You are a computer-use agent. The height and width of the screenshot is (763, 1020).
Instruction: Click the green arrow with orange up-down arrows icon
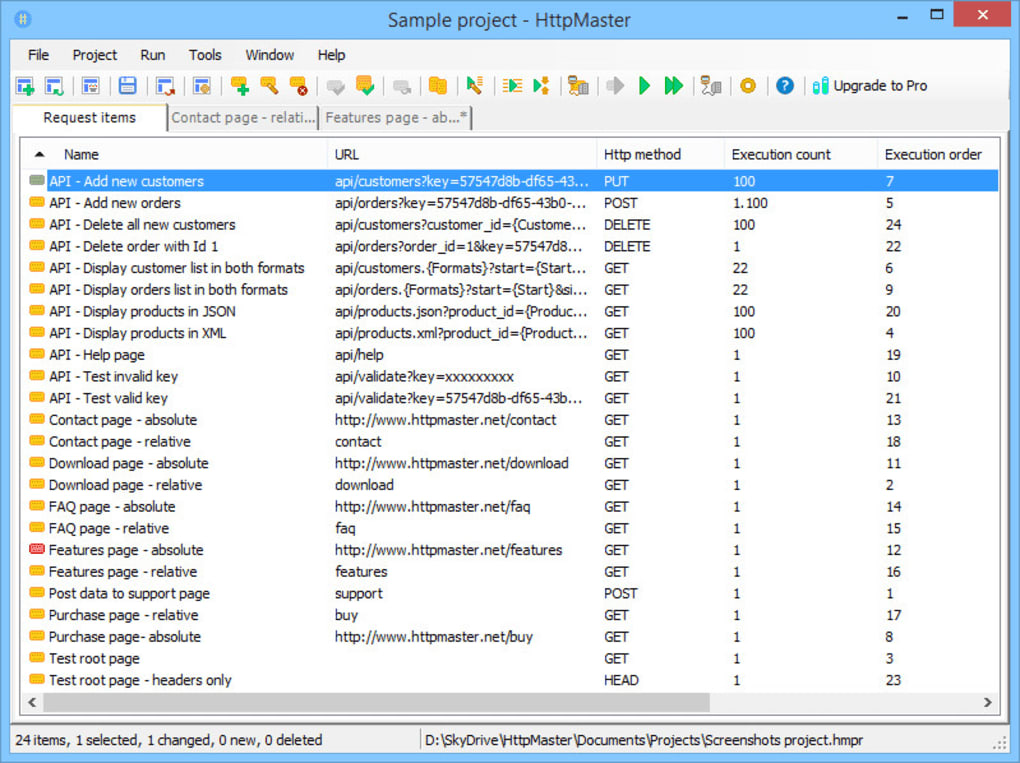coord(541,86)
